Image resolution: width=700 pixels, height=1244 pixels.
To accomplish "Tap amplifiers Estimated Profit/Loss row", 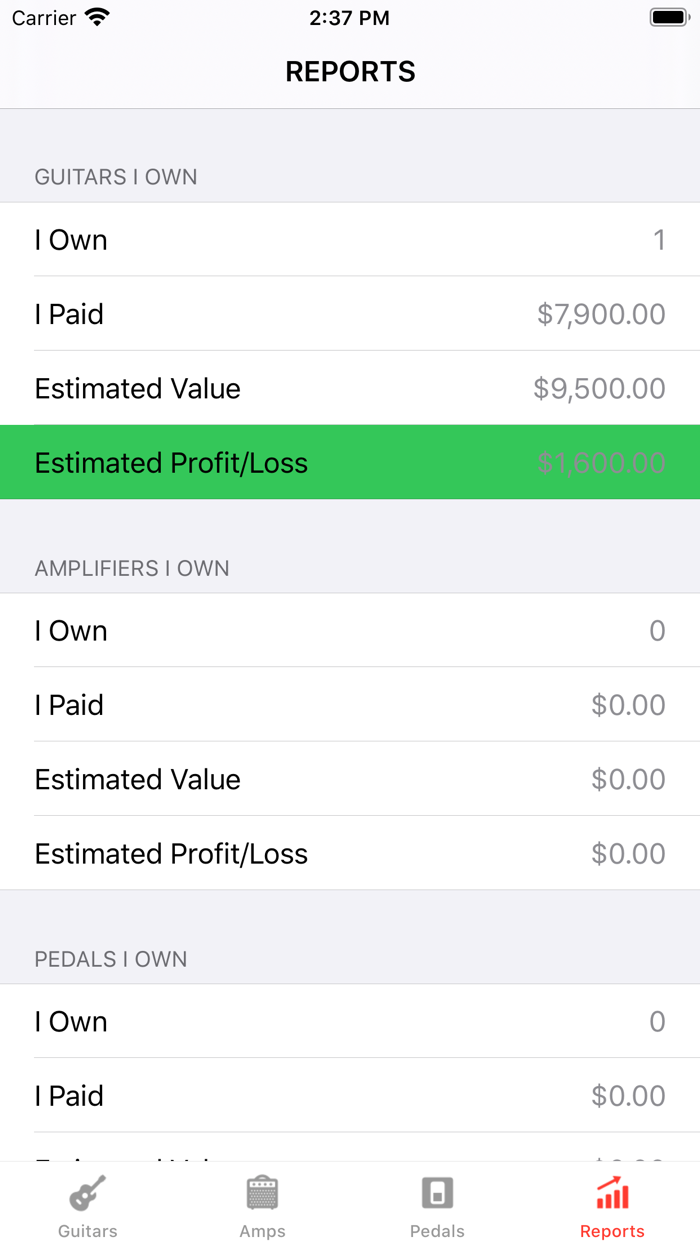I will tap(350, 853).
